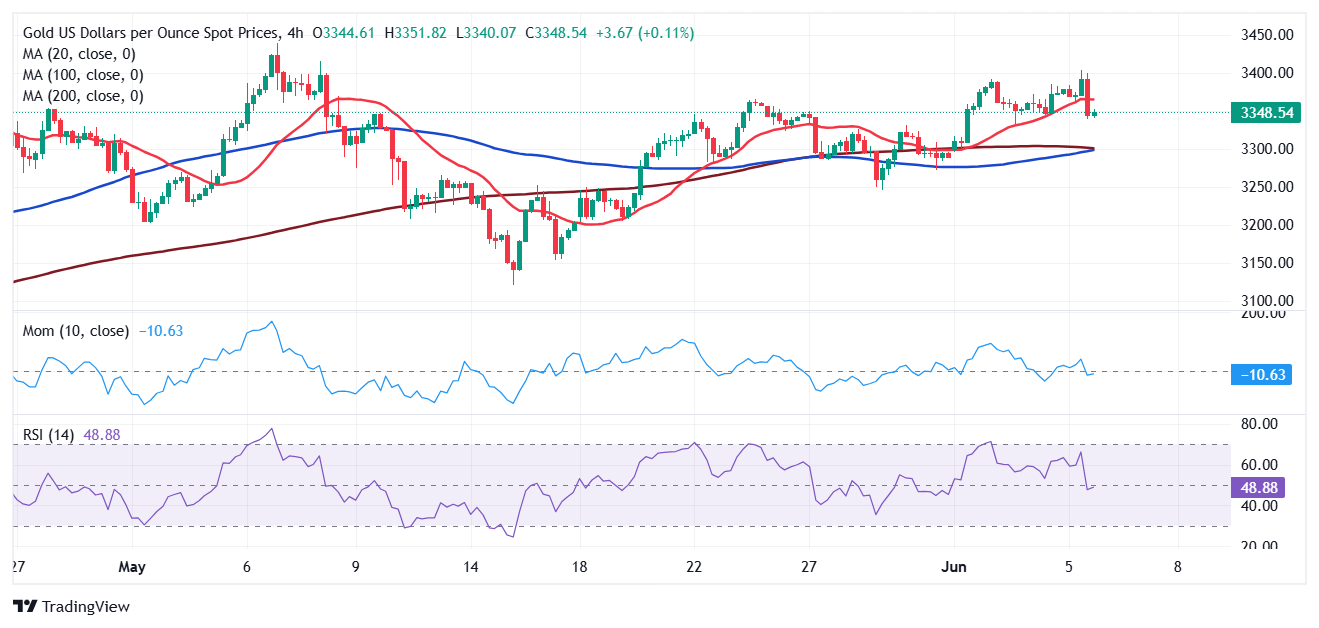Click the TradingView logo icon
This screenshot has width=1319, height=628.
[24, 606]
